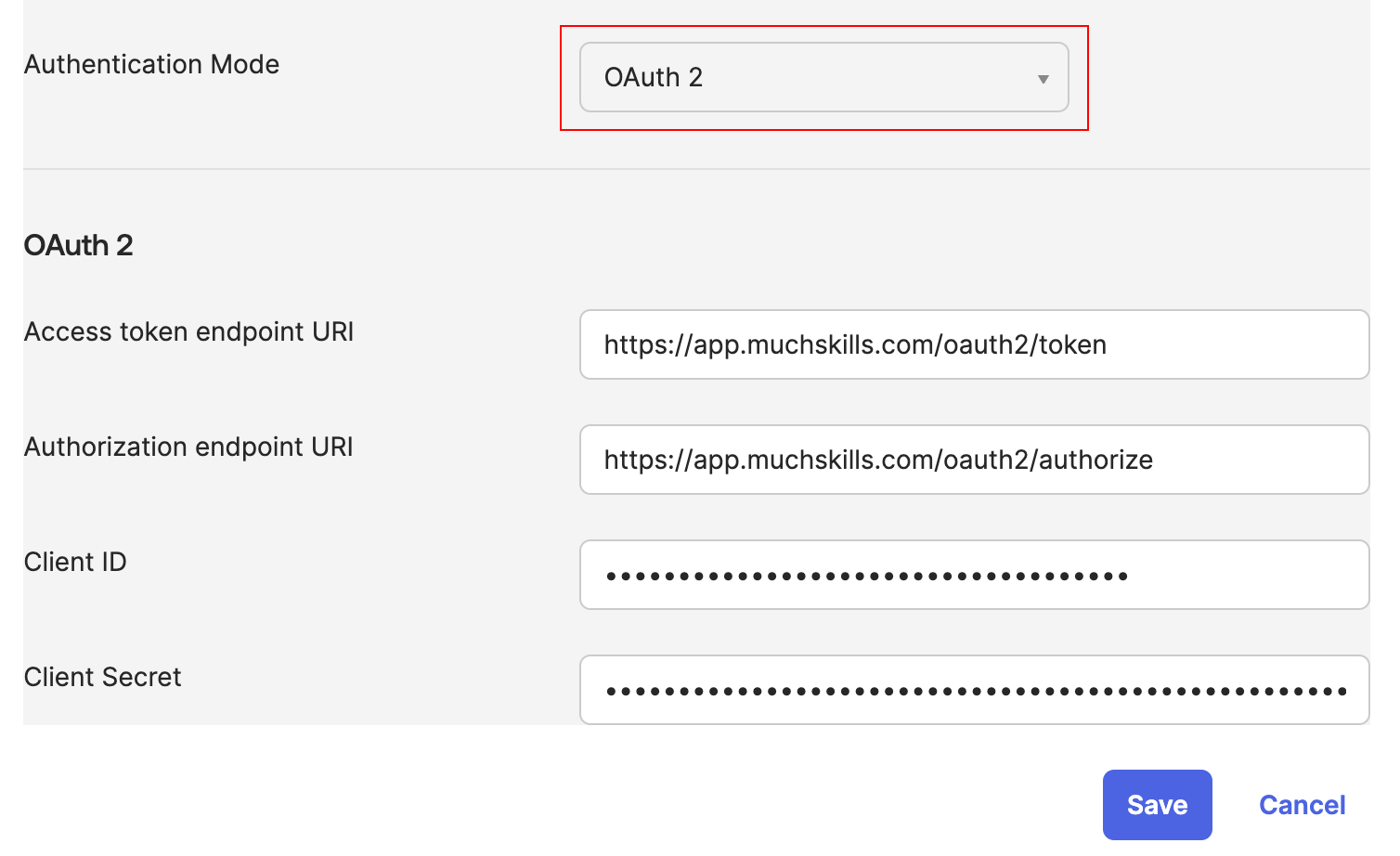The height and width of the screenshot is (856, 1400).
Task: Click the Client Secret label
Action: click(x=102, y=677)
